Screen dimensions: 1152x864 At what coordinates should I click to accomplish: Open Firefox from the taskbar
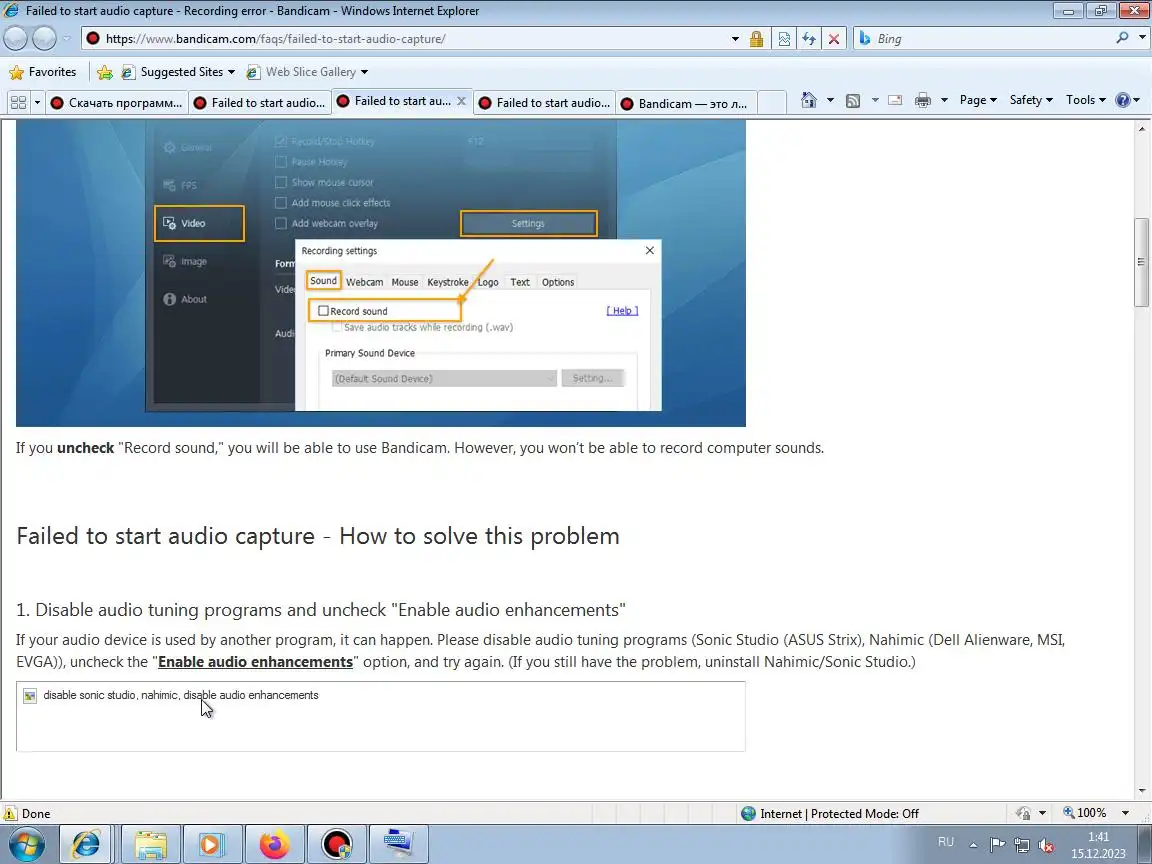coord(275,844)
